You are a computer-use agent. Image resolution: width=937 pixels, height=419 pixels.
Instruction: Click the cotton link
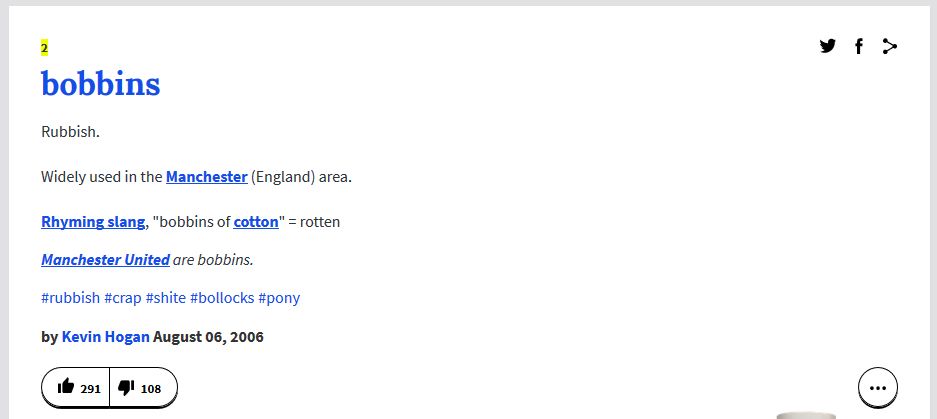pyautogui.click(x=256, y=222)
